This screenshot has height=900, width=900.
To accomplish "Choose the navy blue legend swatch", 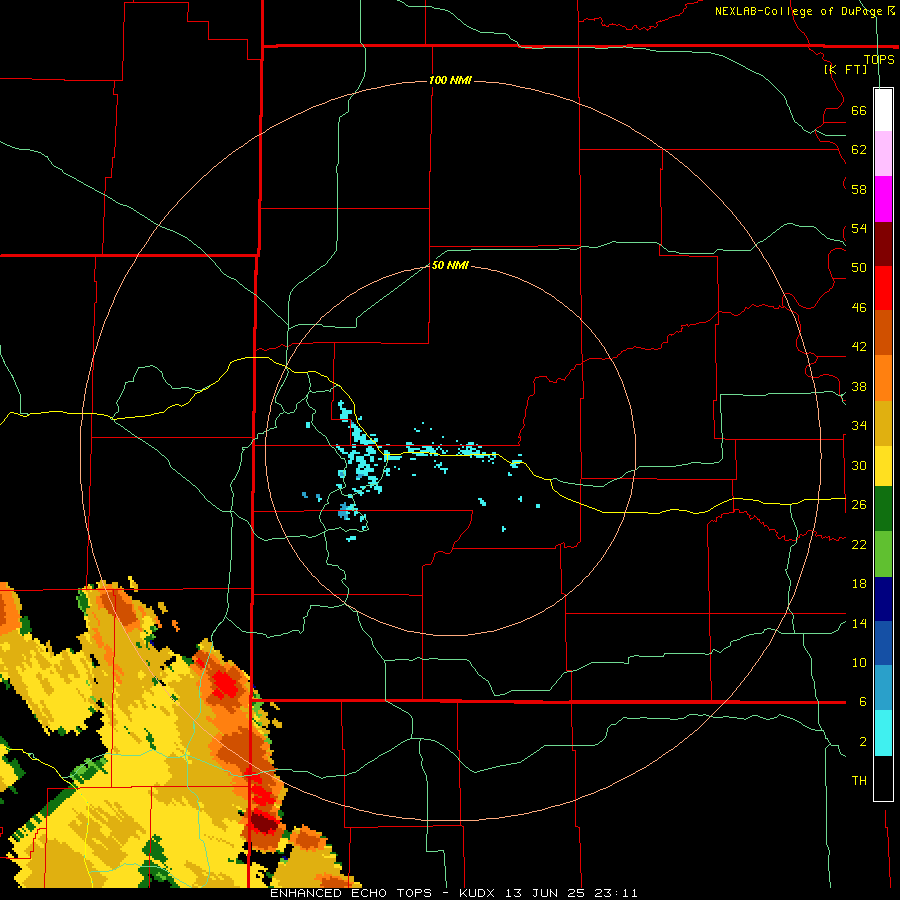I will tap(883, 599).
